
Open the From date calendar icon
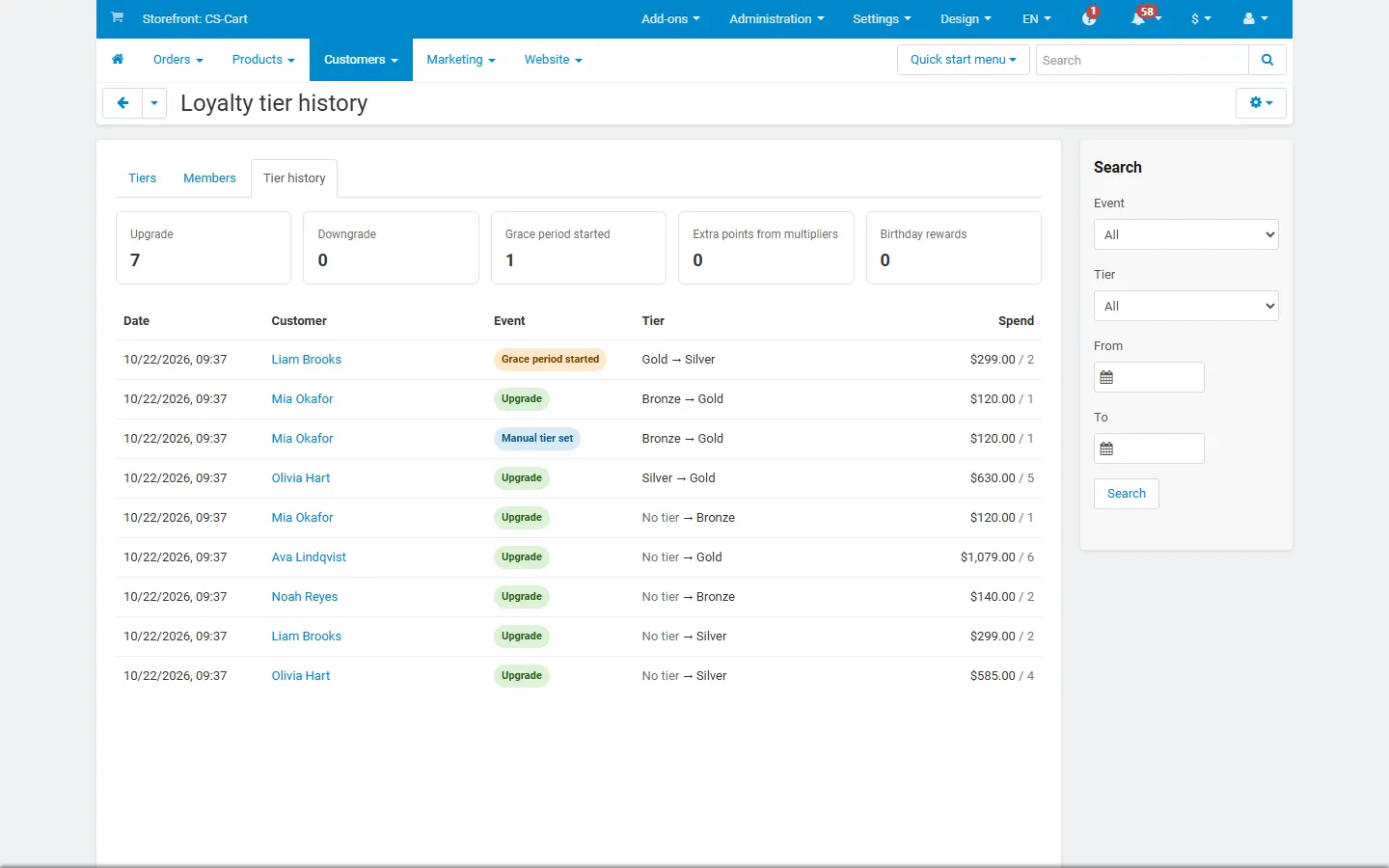click(1106, 377)
